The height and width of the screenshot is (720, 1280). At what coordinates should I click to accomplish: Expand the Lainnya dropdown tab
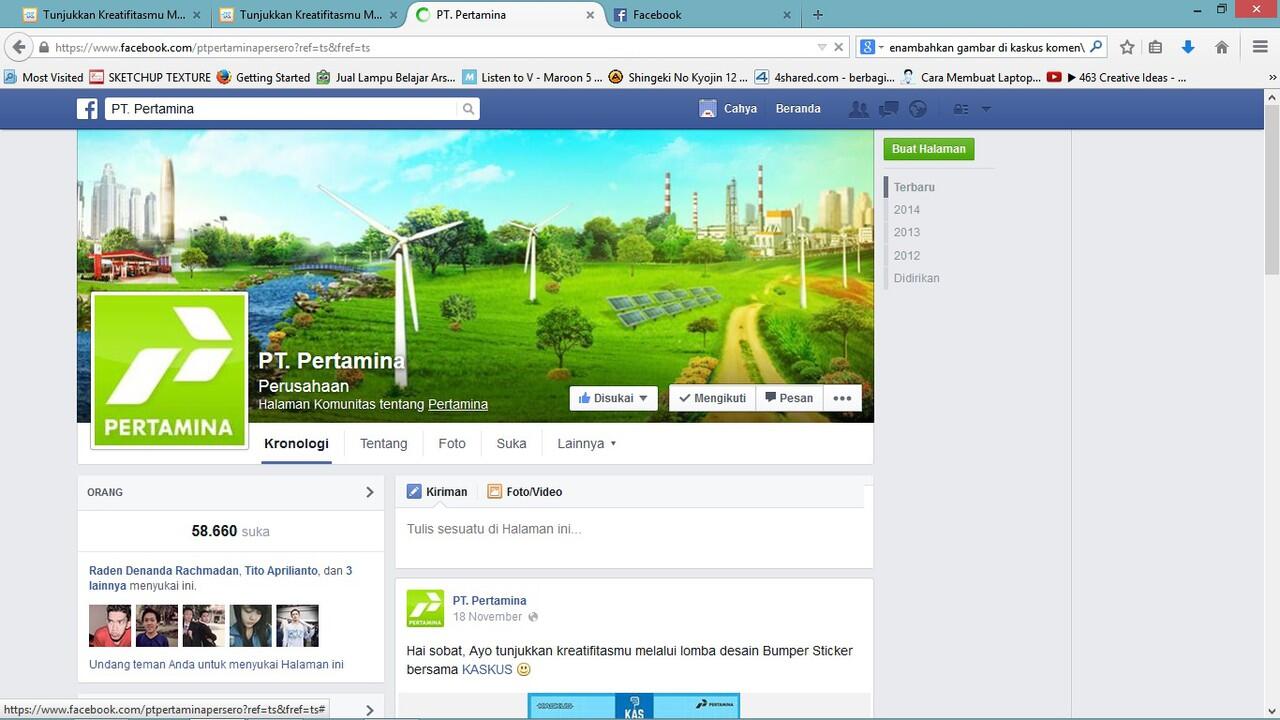(587, 443)
